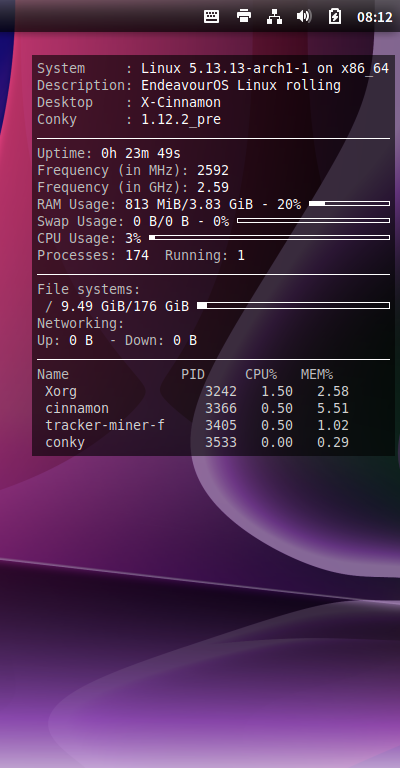The image size is (400, 768).
Task: Open the calendar from the 08:12 clock
Action: pos(375,17)
